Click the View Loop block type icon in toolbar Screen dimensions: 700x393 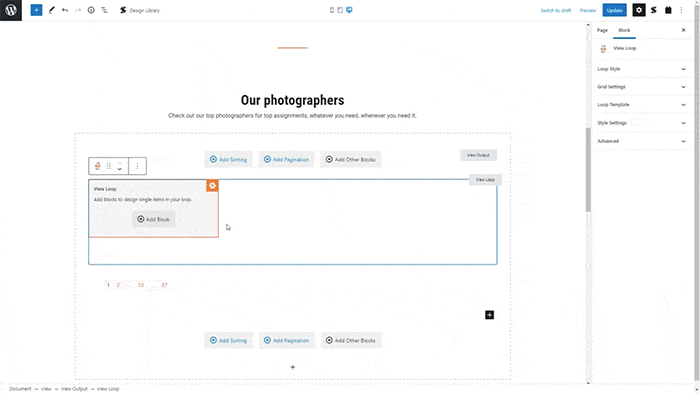(x=97, y=166)
